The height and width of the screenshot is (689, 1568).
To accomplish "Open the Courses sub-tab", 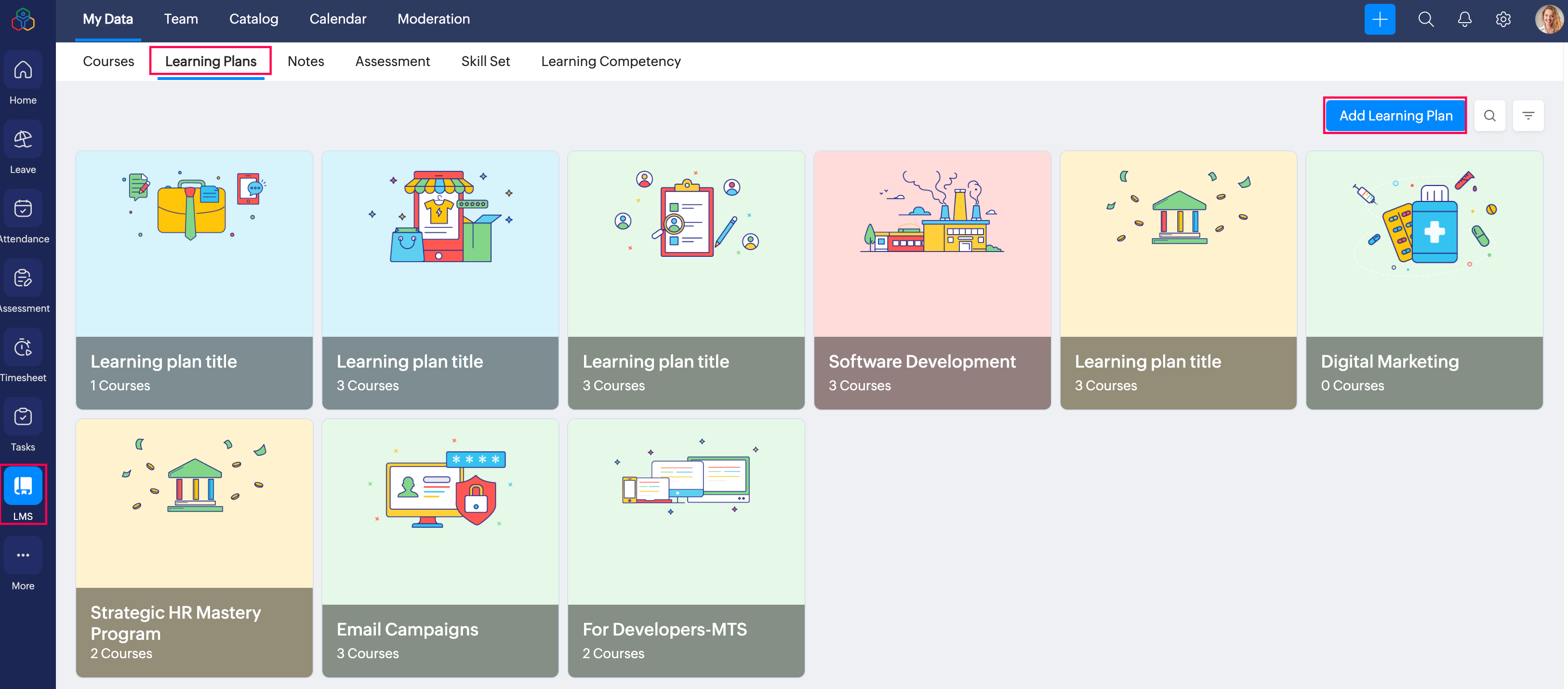I will point(108,62).
